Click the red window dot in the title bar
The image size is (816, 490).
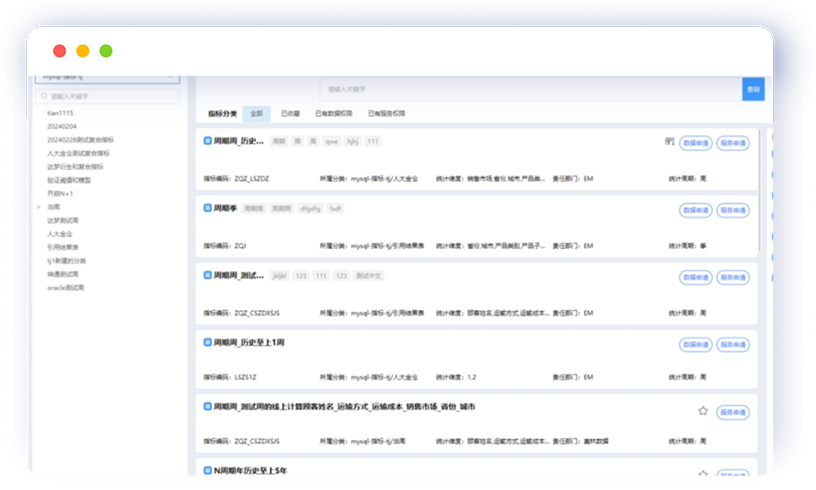click(x=60, y=51)
